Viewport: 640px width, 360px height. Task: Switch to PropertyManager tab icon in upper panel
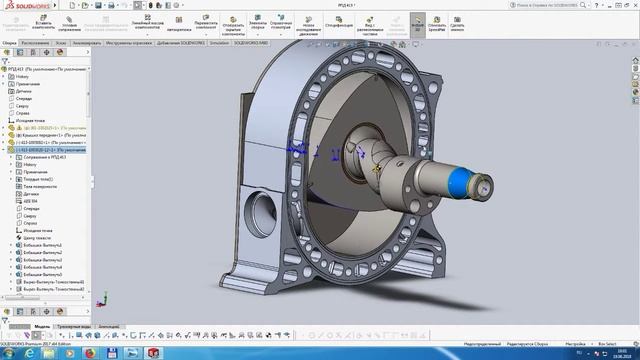20,52
